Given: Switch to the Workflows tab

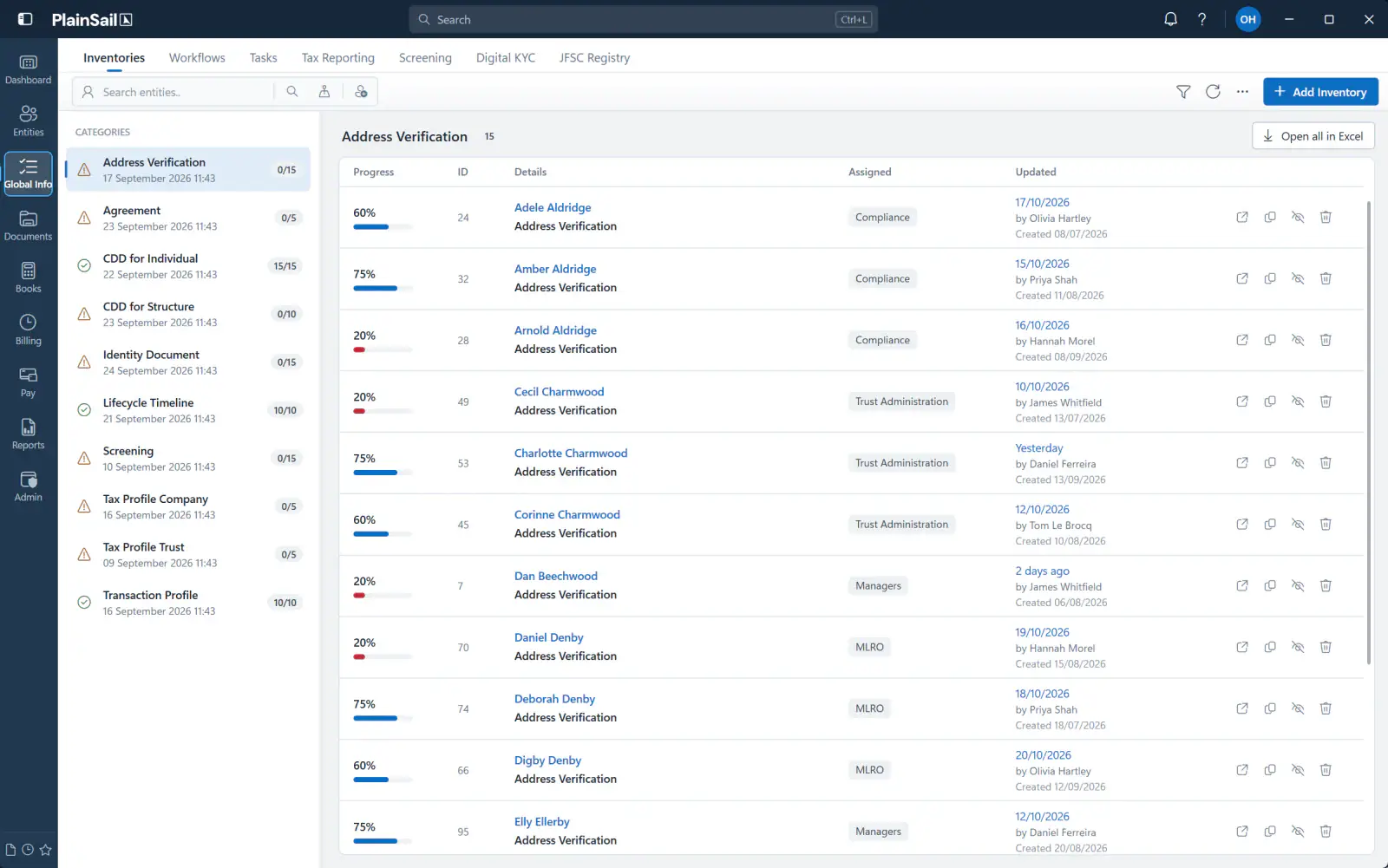Looking at the screenshot, I should 197,58.
